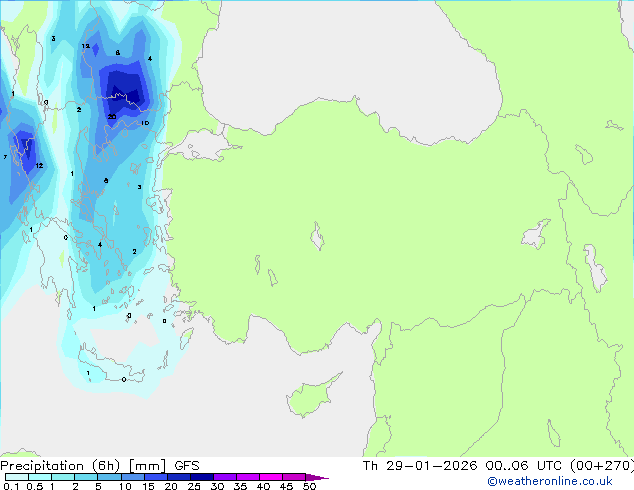
Task: Open the weatheronline.co.uk copyright link
Action: [x=550, y=481]
